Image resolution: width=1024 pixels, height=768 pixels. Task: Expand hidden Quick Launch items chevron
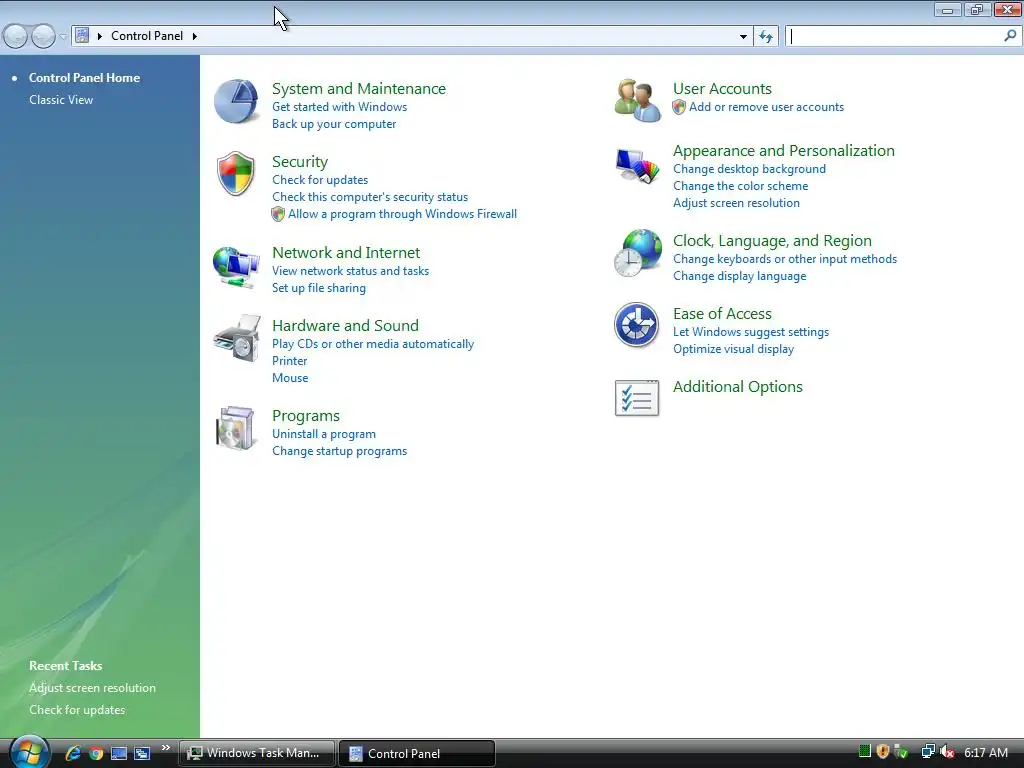166,748
